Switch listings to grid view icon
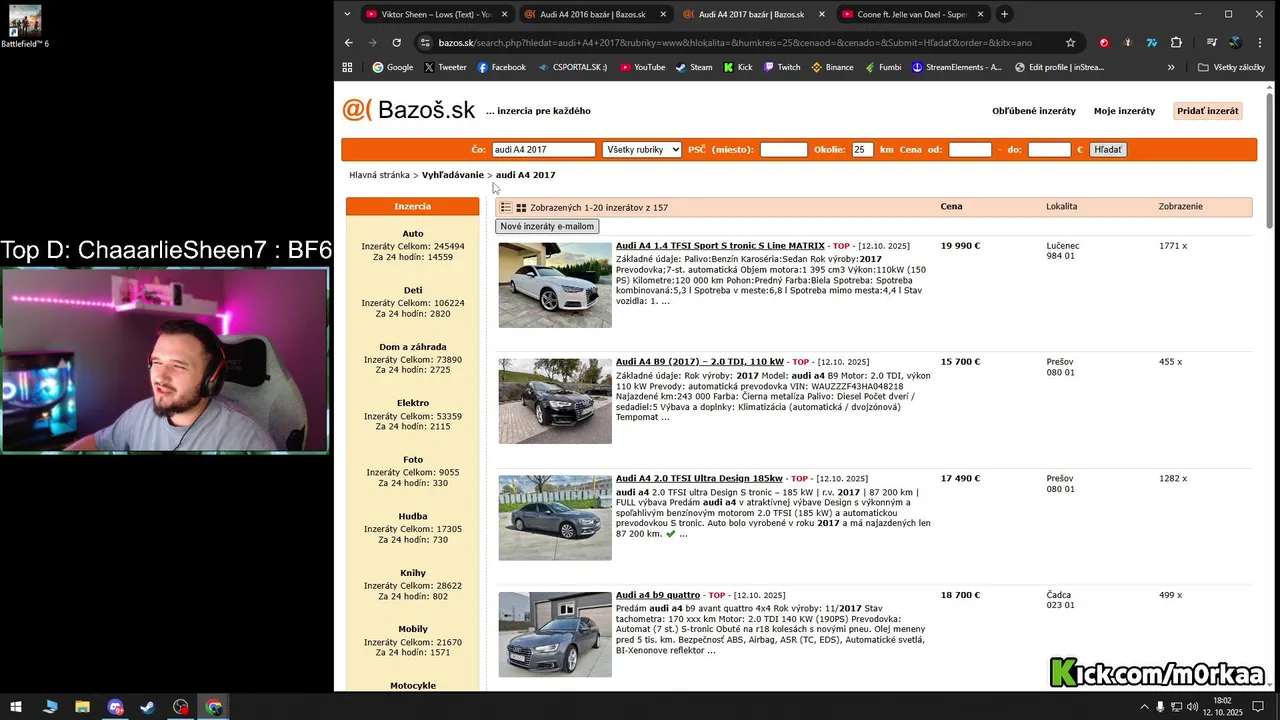This screenshot has width=1280, height=720. (521, 207)
